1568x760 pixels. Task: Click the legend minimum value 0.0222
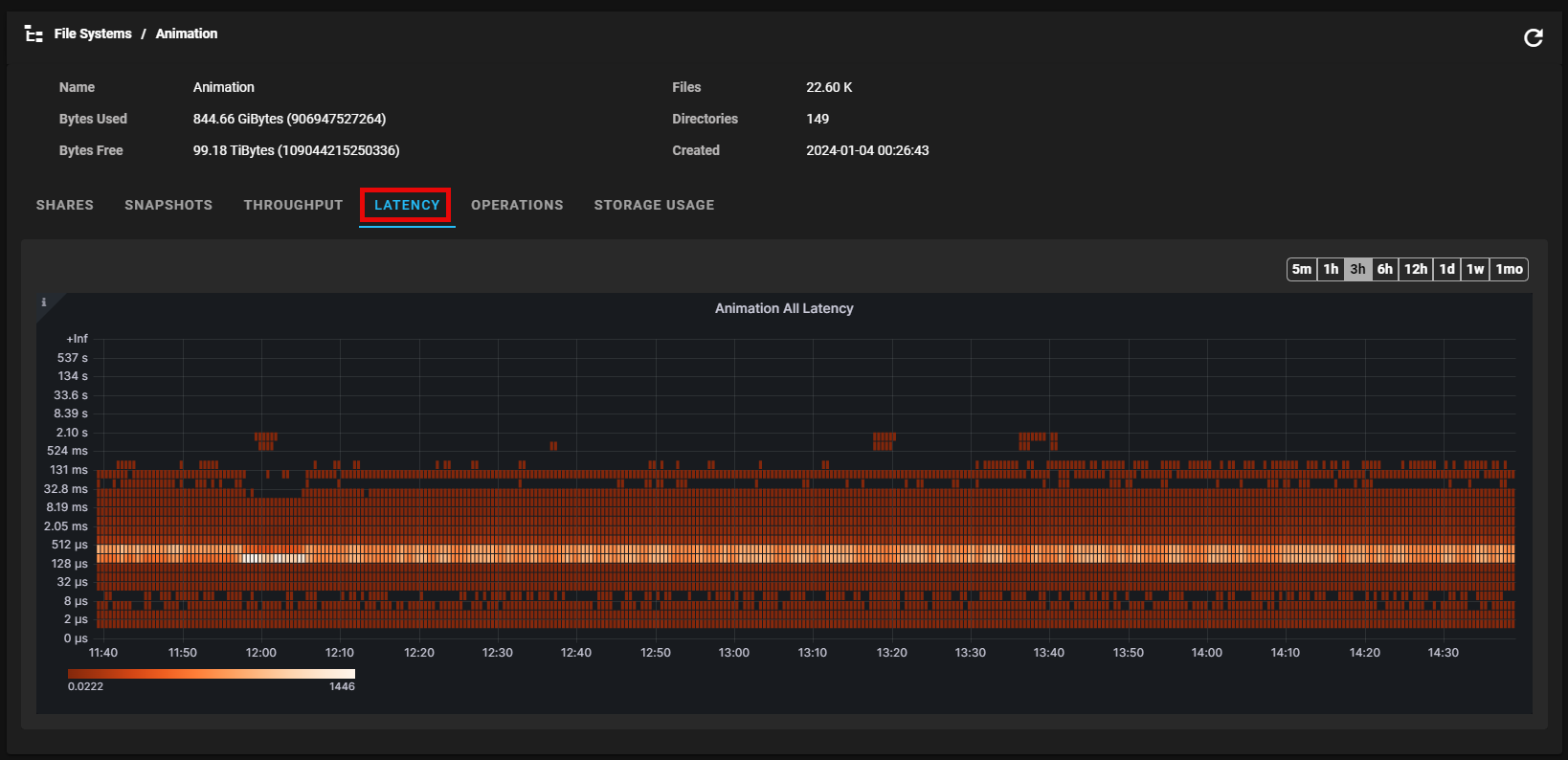(85, 686)
